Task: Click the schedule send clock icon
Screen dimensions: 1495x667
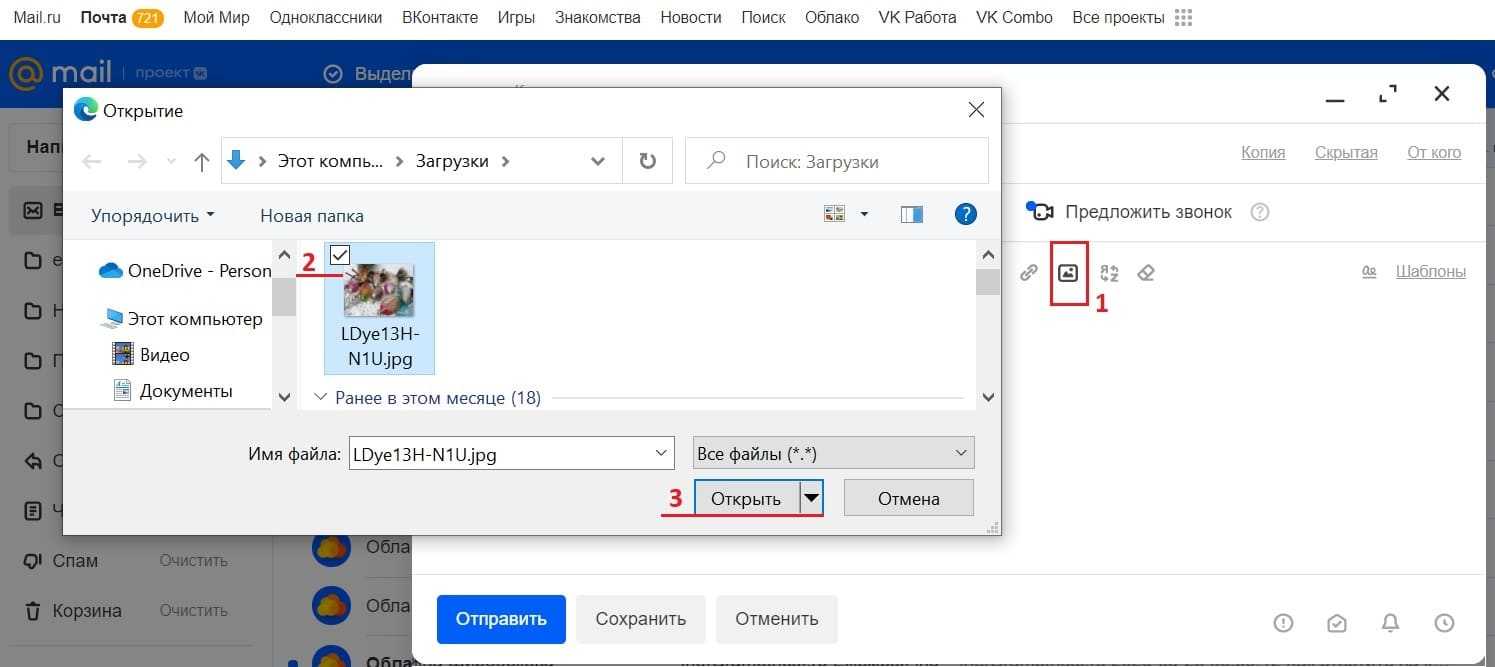Action: point(1443,623)
